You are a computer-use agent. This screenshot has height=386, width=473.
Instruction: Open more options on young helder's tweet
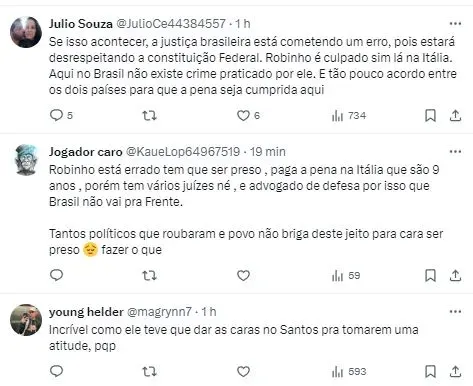point(455,312)
